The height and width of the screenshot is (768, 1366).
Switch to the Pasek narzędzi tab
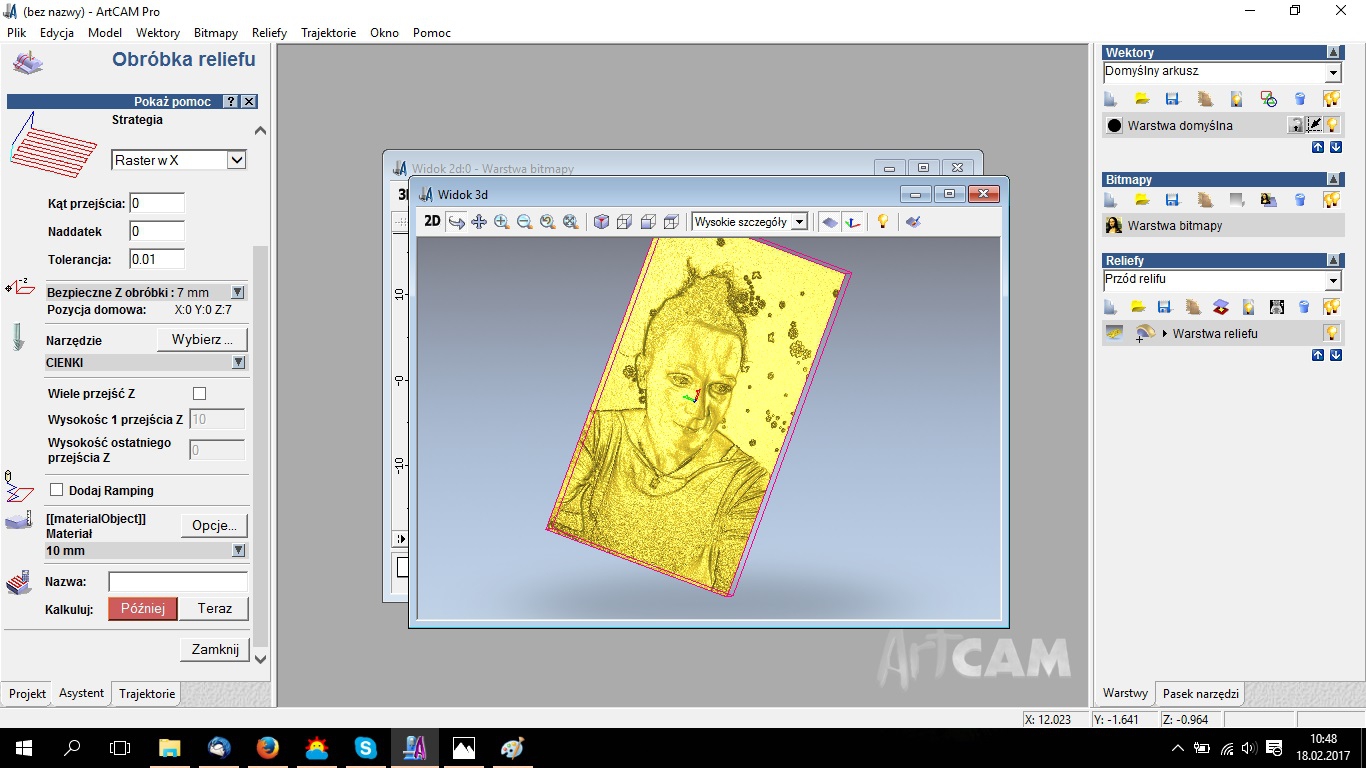tap(1201, 693)
